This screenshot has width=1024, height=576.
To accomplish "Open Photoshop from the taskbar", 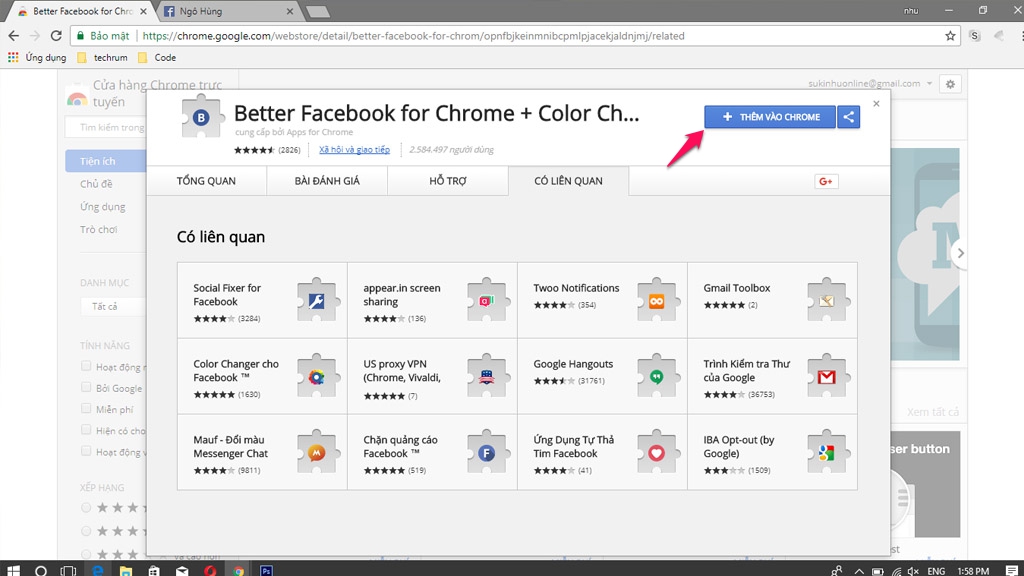I will coord(266,570).
